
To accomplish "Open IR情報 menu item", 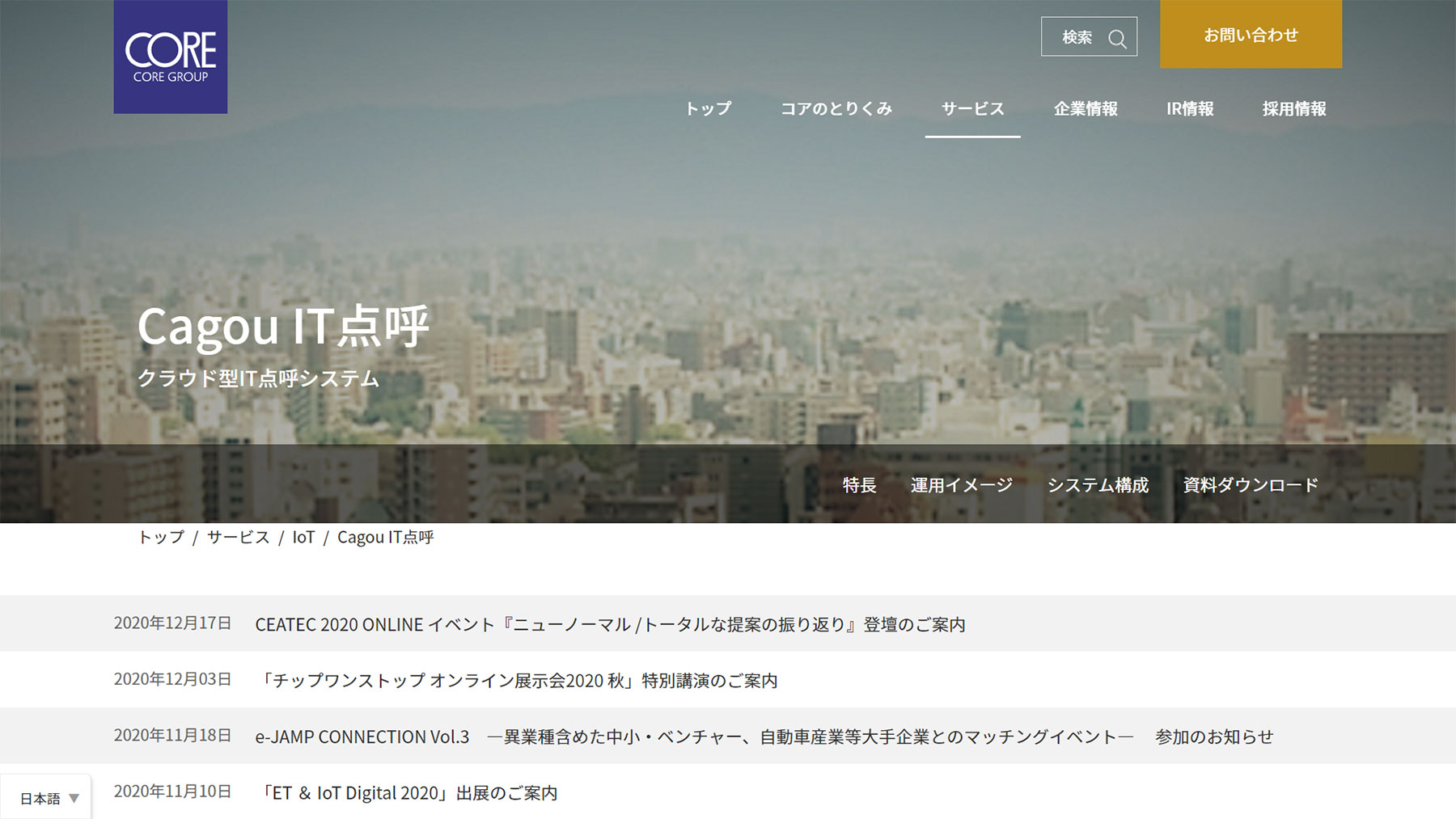I will (1190, 108).
